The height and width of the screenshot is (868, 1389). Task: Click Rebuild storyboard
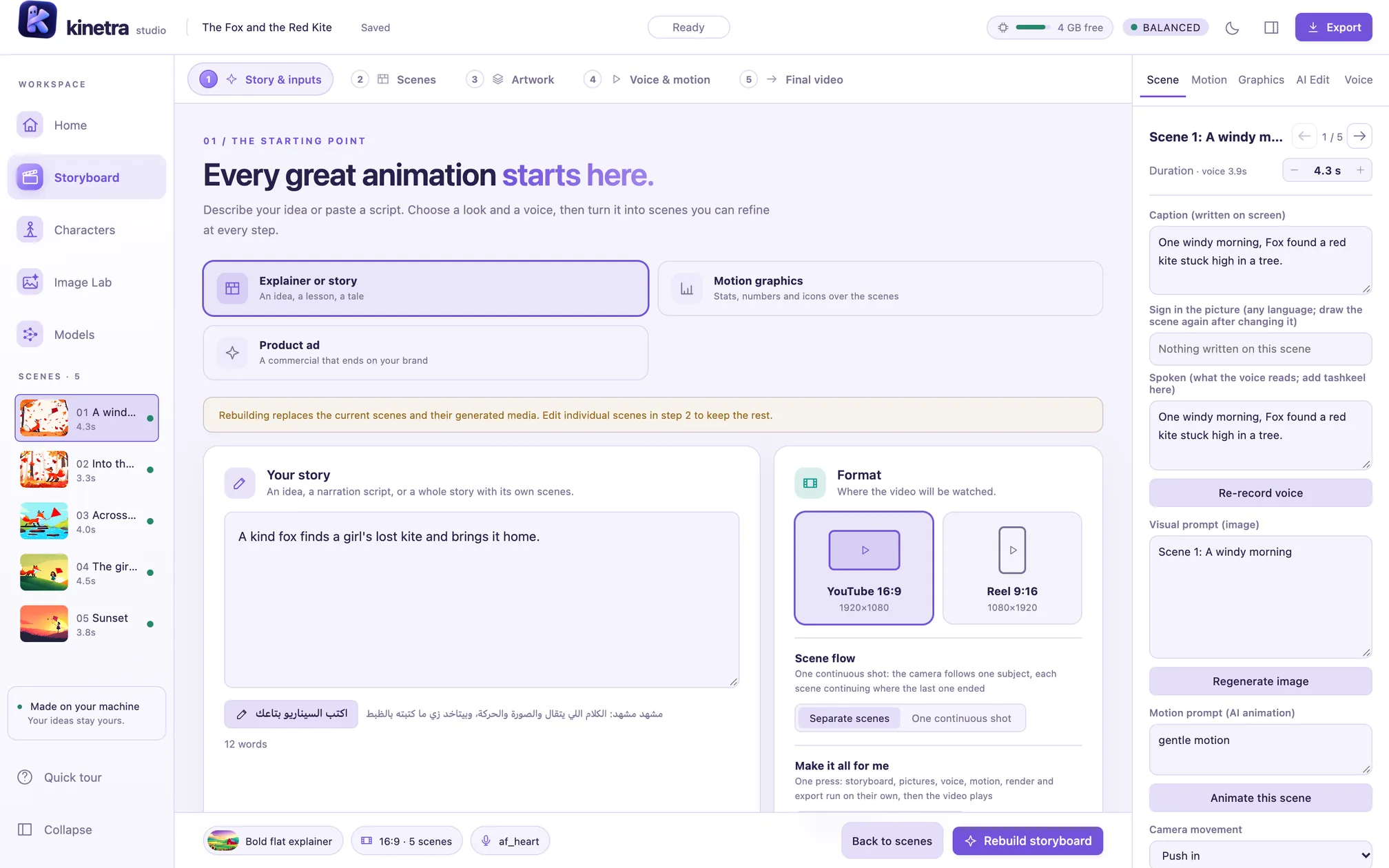(1027, 840)
